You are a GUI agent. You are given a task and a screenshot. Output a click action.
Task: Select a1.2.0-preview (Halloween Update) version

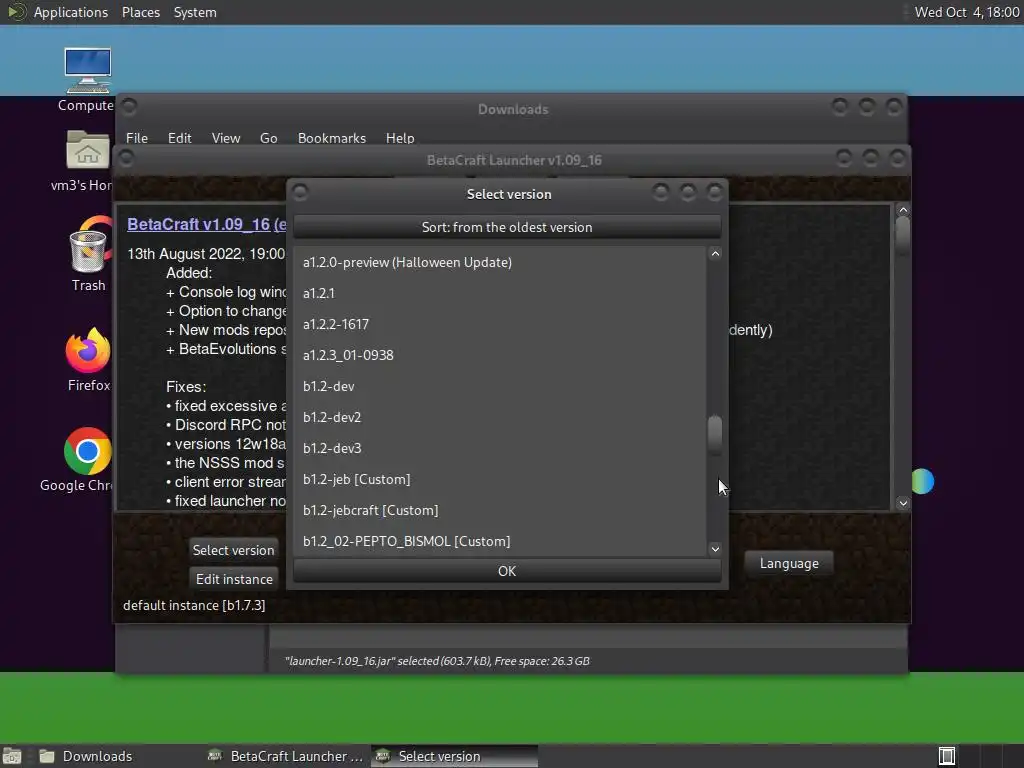tap(500, 263)
